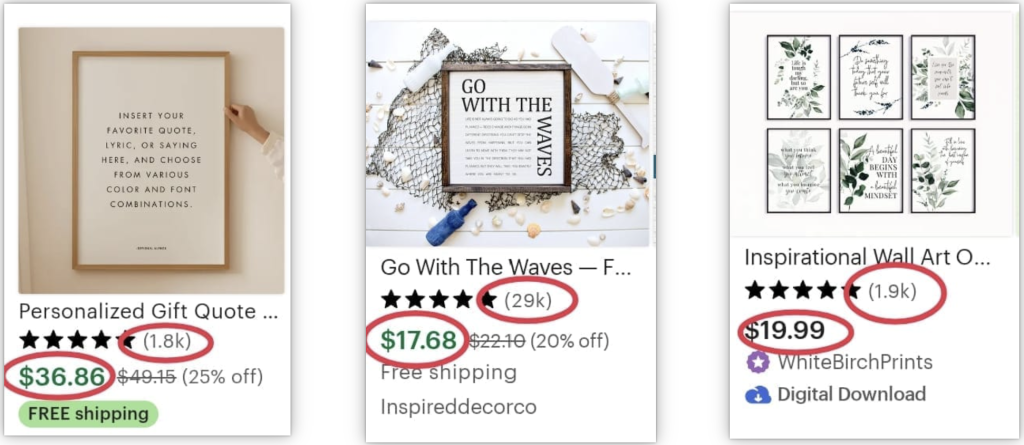Screen dimensions: 1024x445
Task: Click the blue cloud Digital Download icon
Action: pyautogui.click(x=758, y=395)
